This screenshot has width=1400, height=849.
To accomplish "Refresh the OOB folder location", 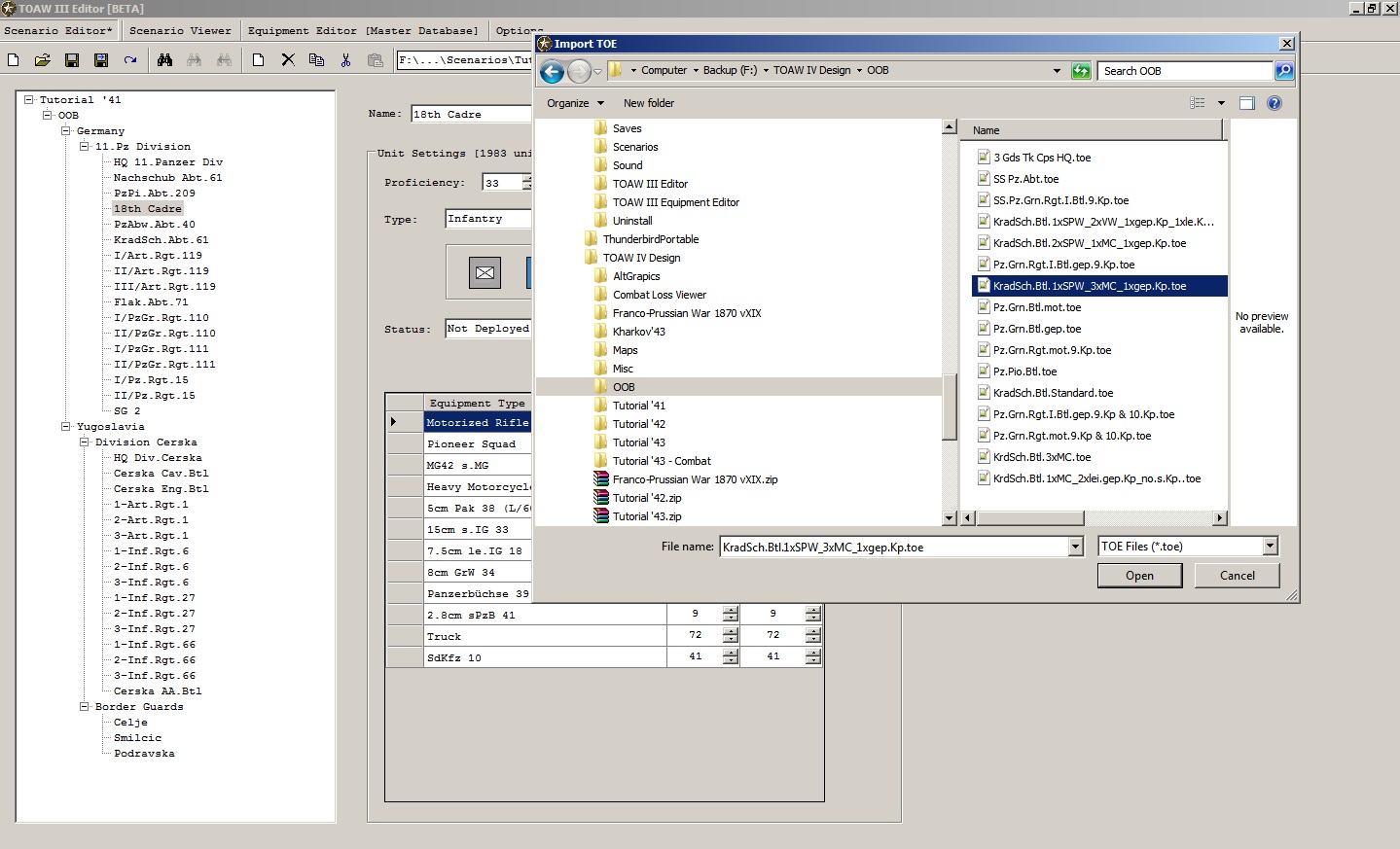I will 1081,71.
